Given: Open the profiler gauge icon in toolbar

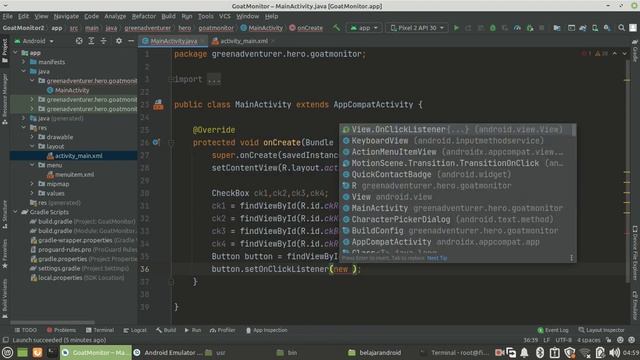Looking at the screenshot, I should (517, 28).
